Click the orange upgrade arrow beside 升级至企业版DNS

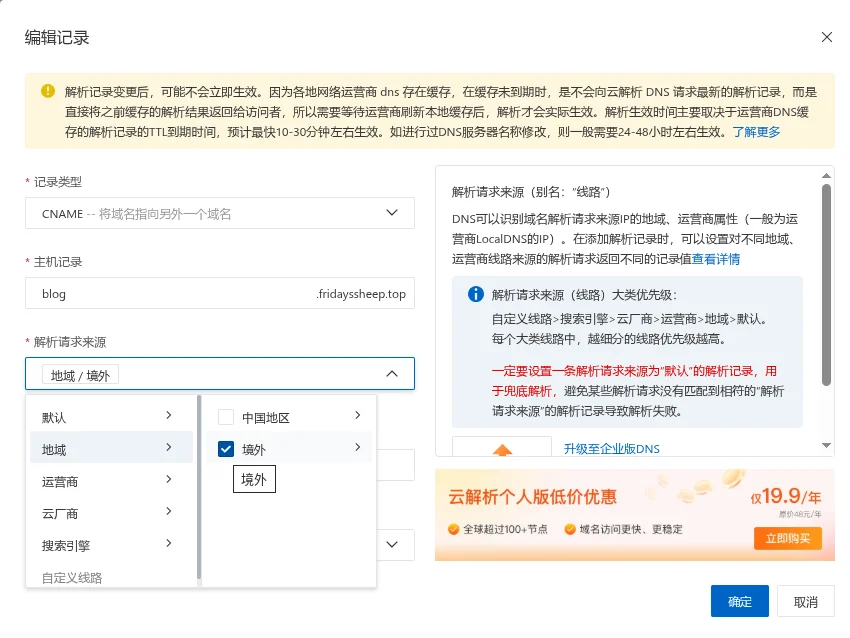[503, 449]
